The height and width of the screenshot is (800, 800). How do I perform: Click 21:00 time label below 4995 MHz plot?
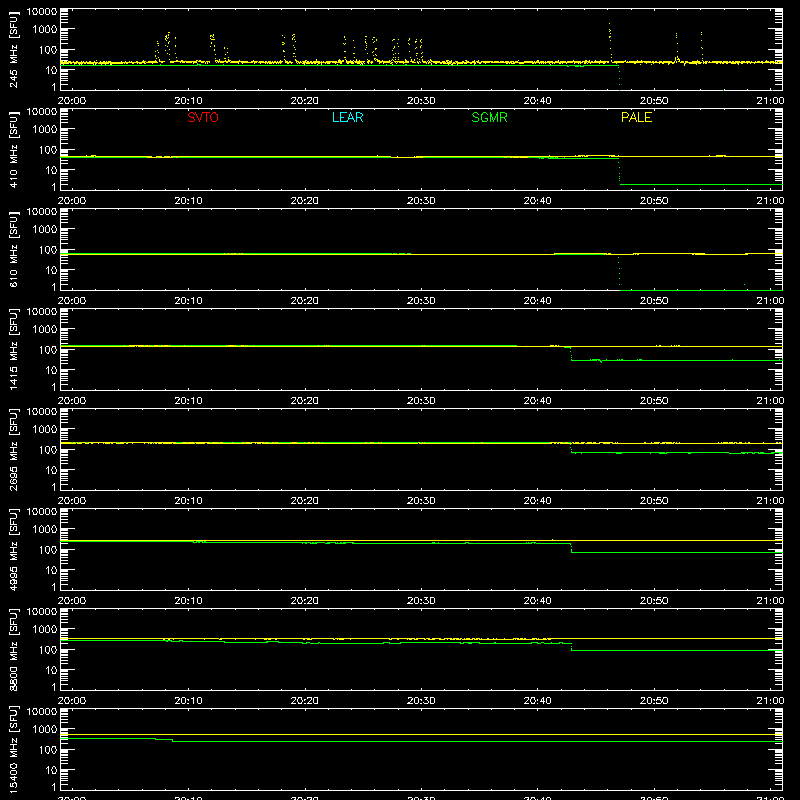pyautogui.click(x=770, y=601)
